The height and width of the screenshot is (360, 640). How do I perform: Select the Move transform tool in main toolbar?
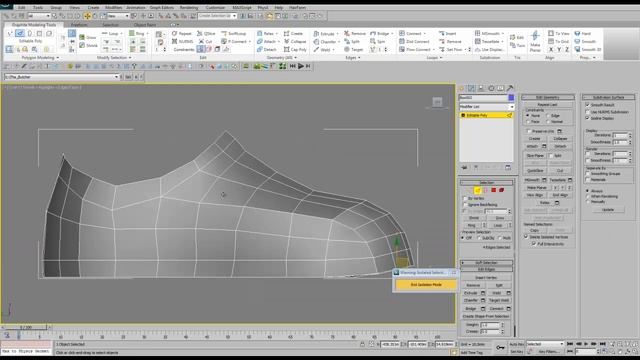coord(87,16)
